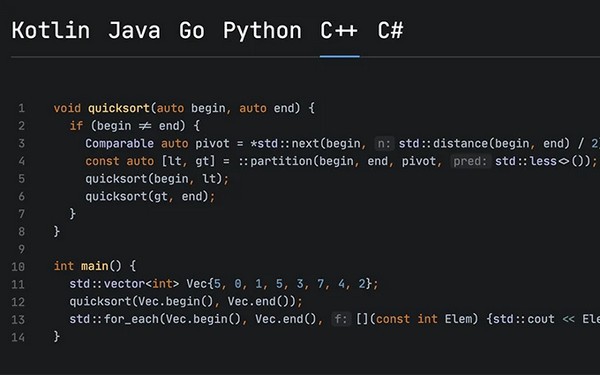Click the 'f:' parameter hint on line 13
Image resolution: width=600 pixels, height=375 pixels.
point(341,319)
